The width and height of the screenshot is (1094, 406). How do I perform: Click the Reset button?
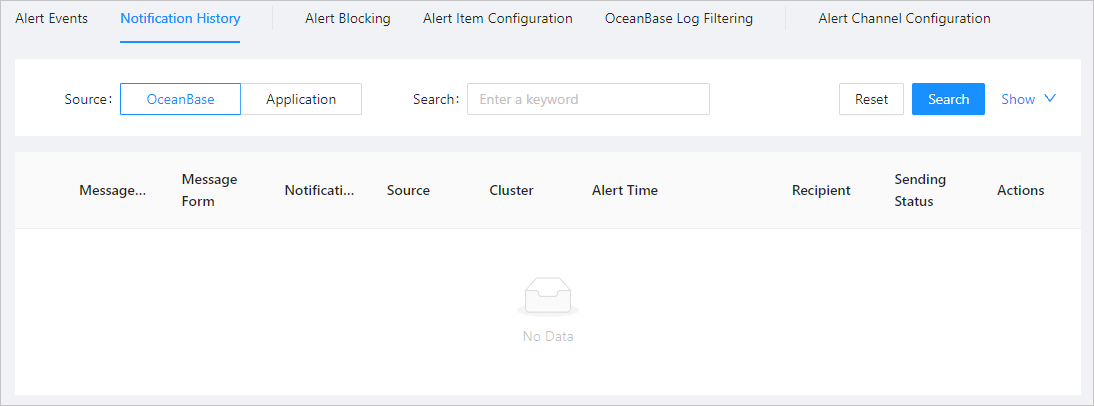(x=871, y=99)
